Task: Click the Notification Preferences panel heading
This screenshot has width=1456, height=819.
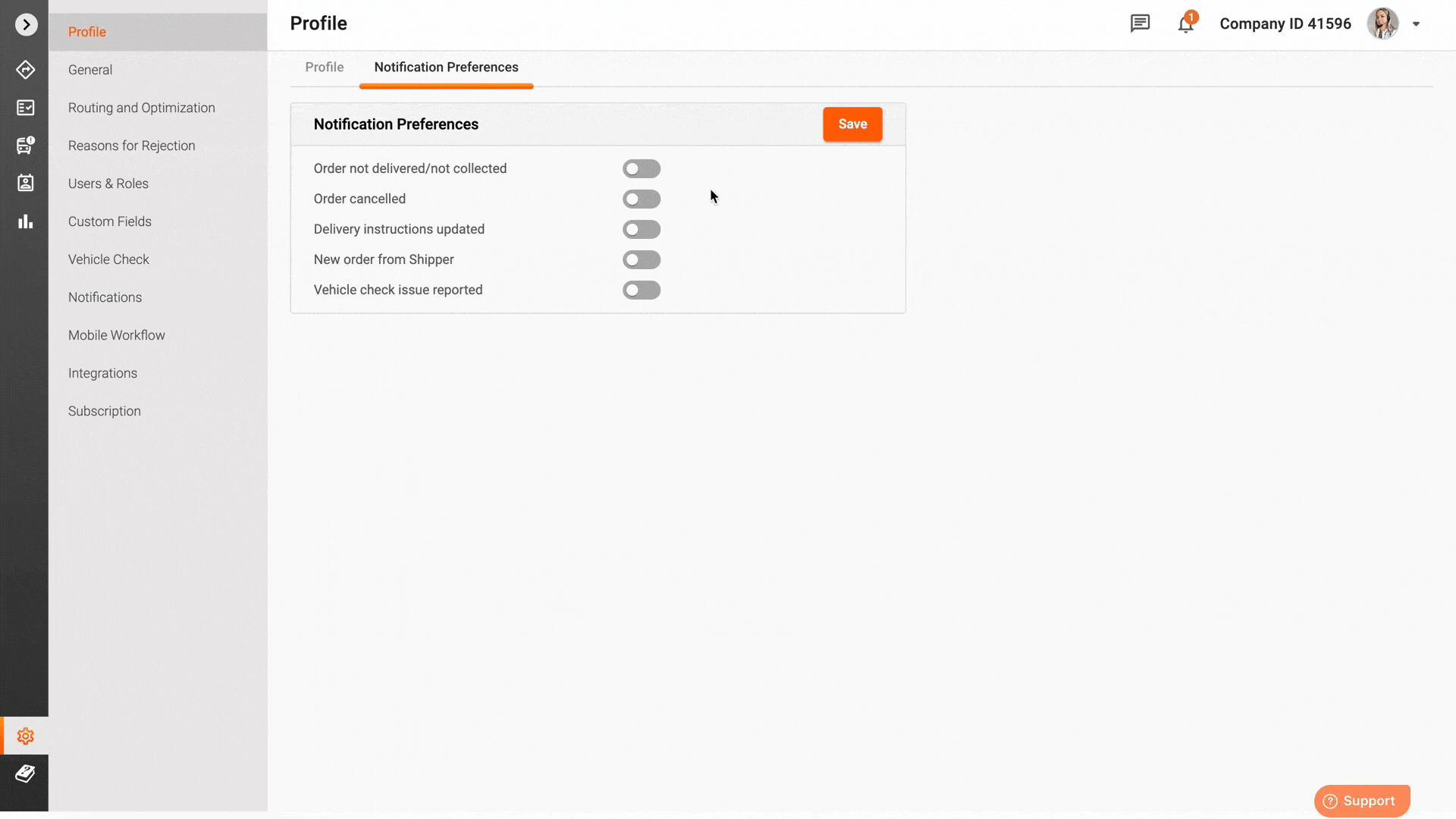Action: tap(396, 124)
